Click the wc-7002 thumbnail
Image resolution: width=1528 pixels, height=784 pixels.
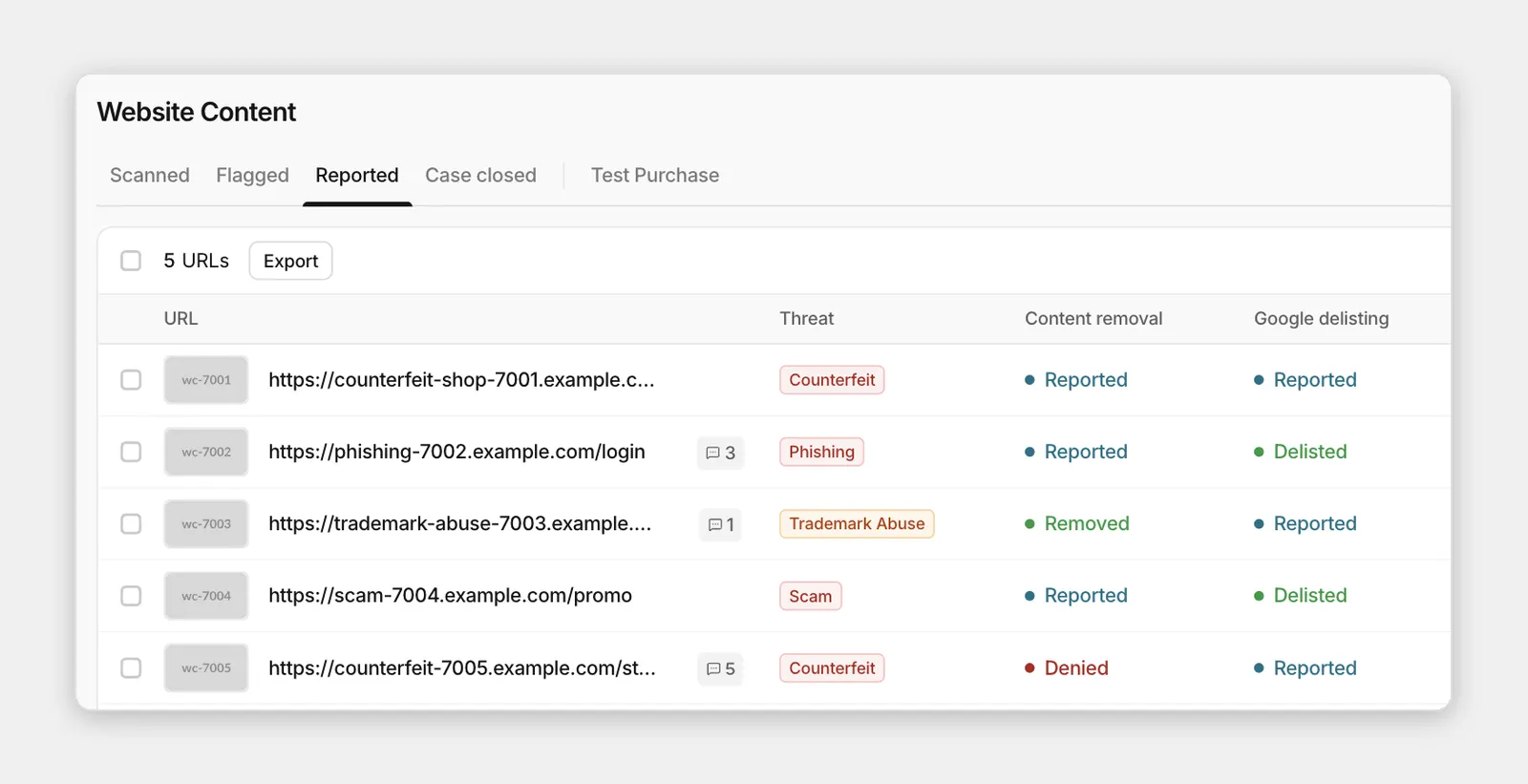click(206, 452)
